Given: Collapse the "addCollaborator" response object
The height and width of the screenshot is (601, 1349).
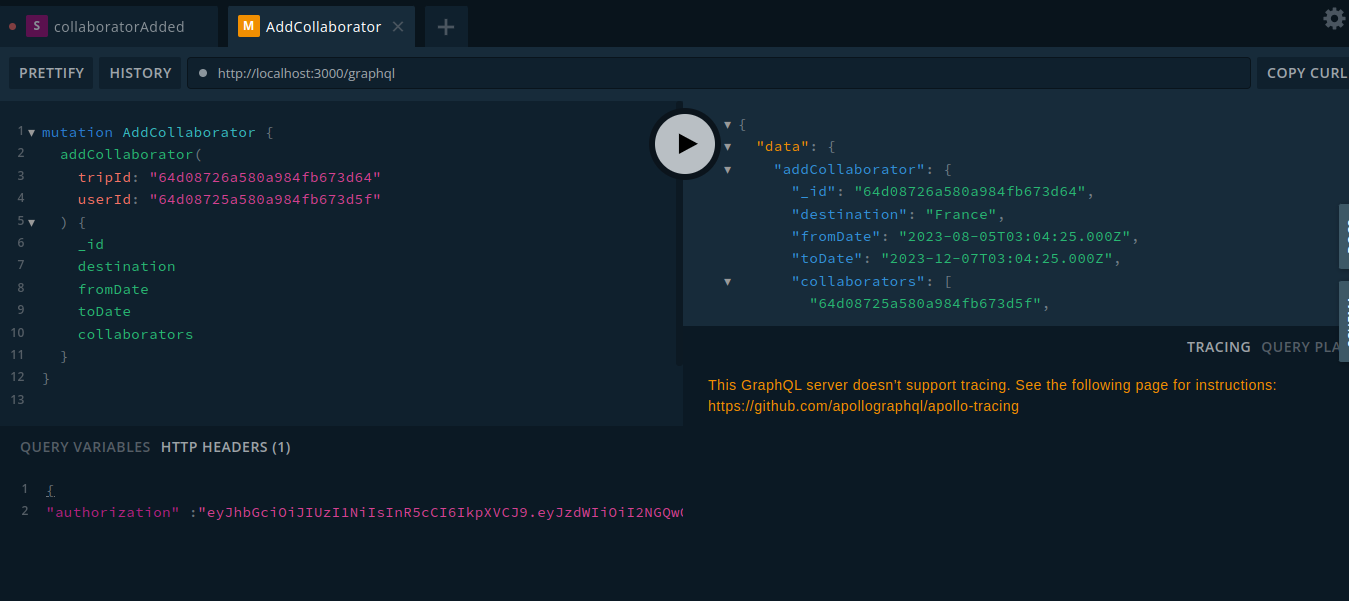Looking at the screenshot, I should (728, 170).
